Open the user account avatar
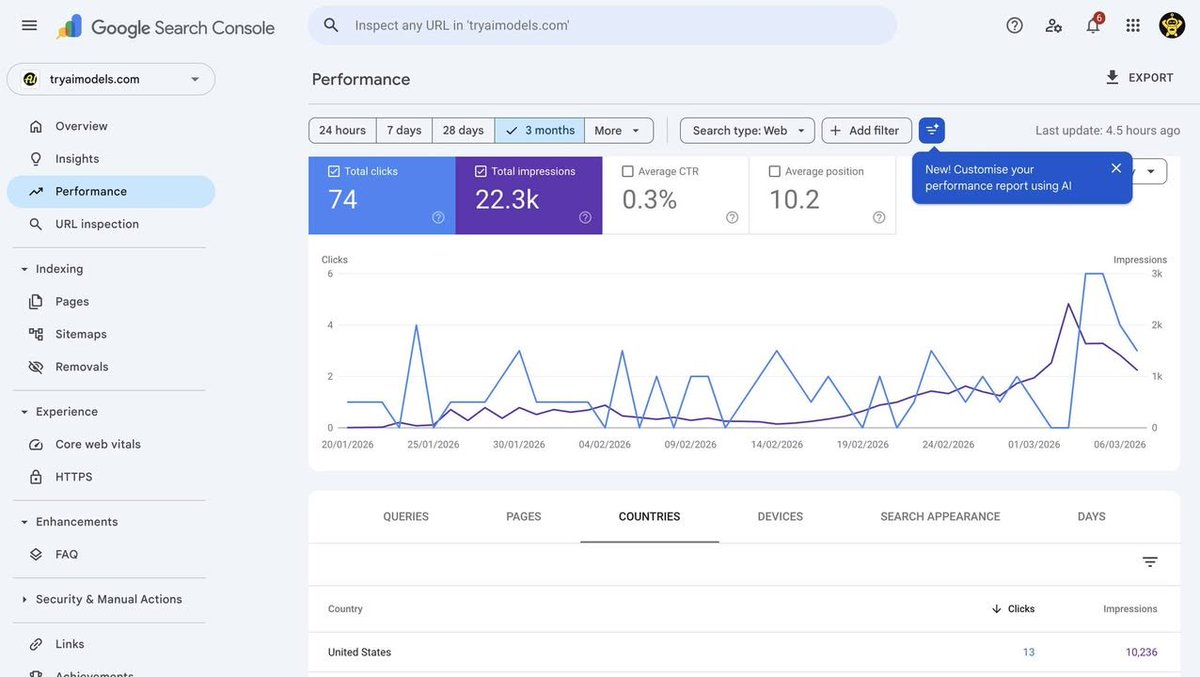Image resolution: width=1200 pixels, height=677 pixels. click(1172, 25)
